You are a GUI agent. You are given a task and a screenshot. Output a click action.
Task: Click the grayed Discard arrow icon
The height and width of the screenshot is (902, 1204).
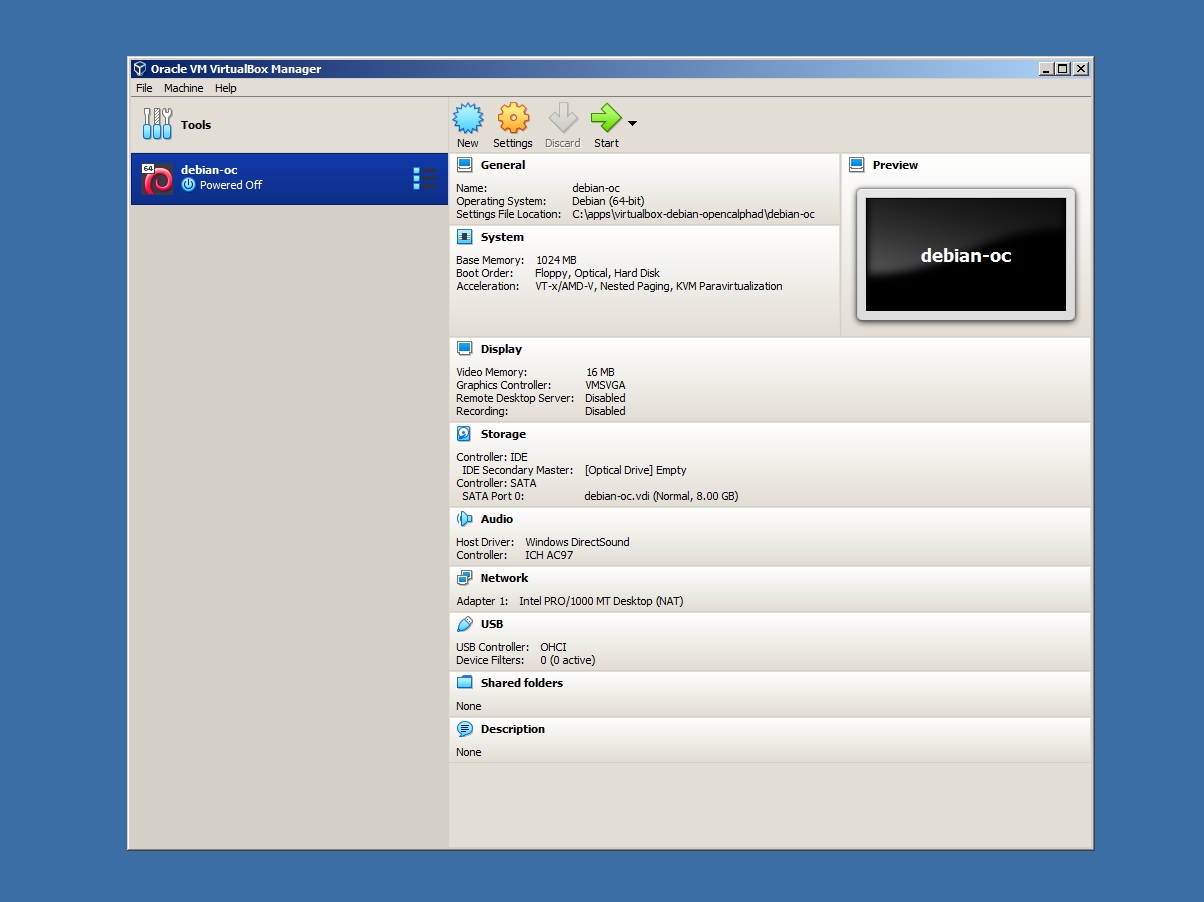point(563,119)
